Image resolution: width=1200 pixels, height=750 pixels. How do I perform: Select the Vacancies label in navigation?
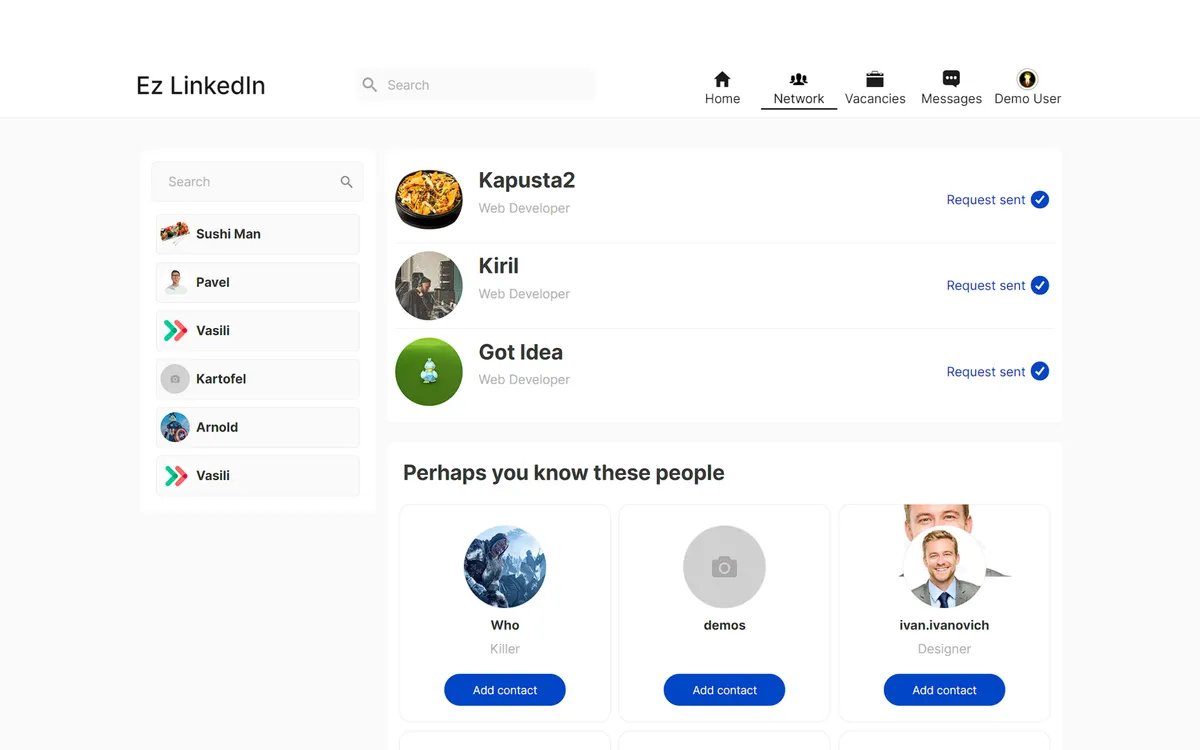click(x=875, y=99)
